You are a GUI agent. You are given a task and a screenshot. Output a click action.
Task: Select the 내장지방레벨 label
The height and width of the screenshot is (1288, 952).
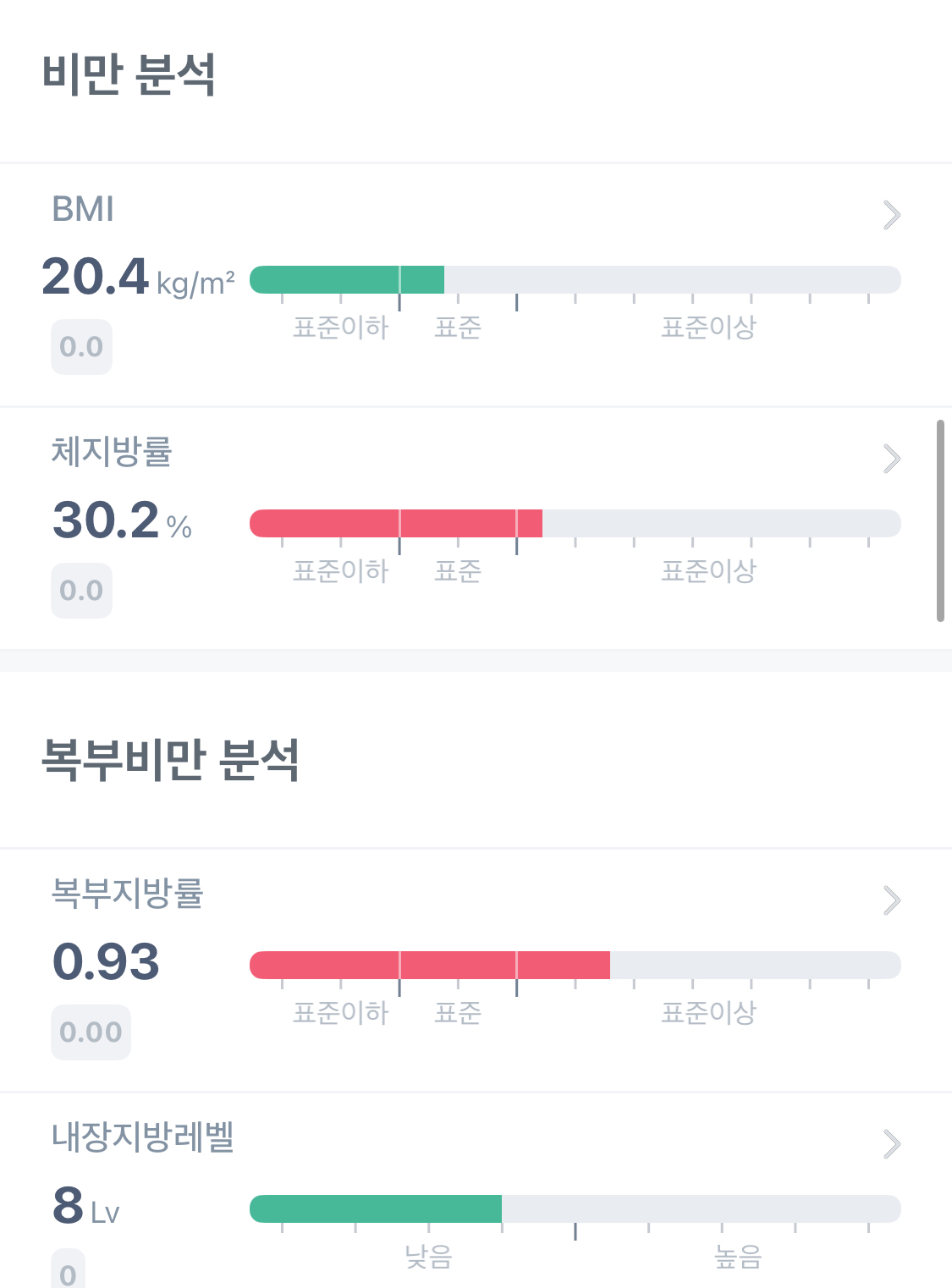click(x=143, y=1137)
